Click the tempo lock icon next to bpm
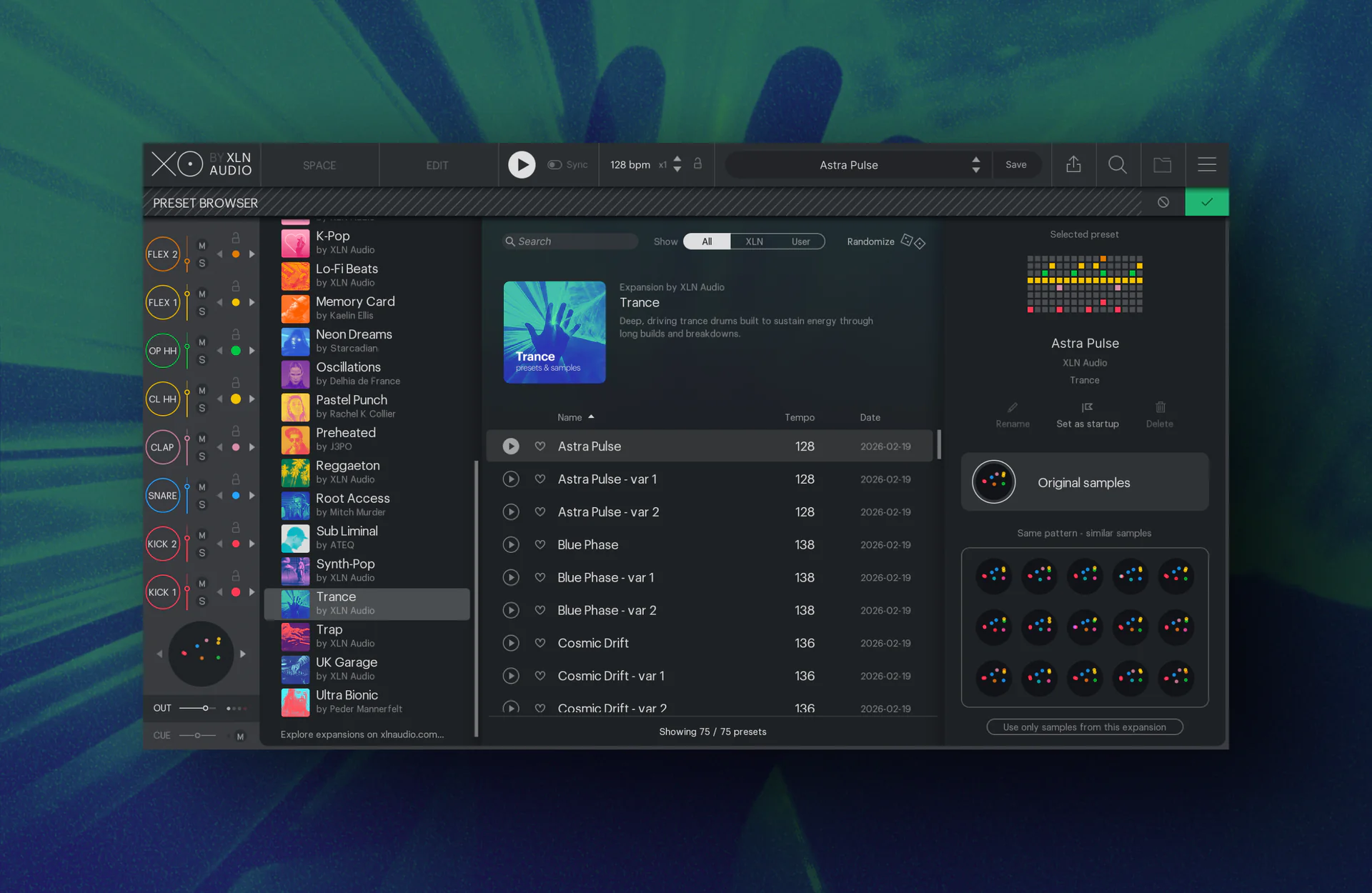The width and height of the screenshot is (1372, 893). tap(698, 164)
